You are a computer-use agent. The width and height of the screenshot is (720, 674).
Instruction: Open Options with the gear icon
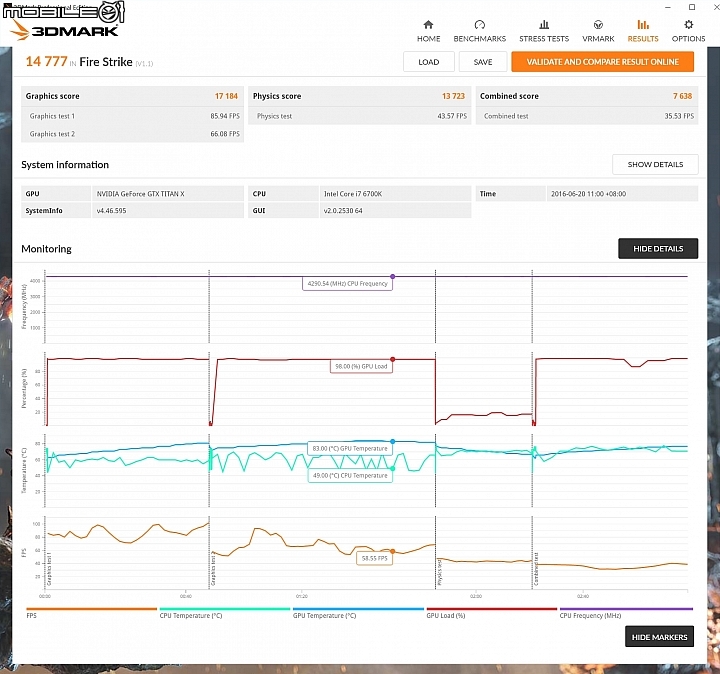click(x=688, y=24)
